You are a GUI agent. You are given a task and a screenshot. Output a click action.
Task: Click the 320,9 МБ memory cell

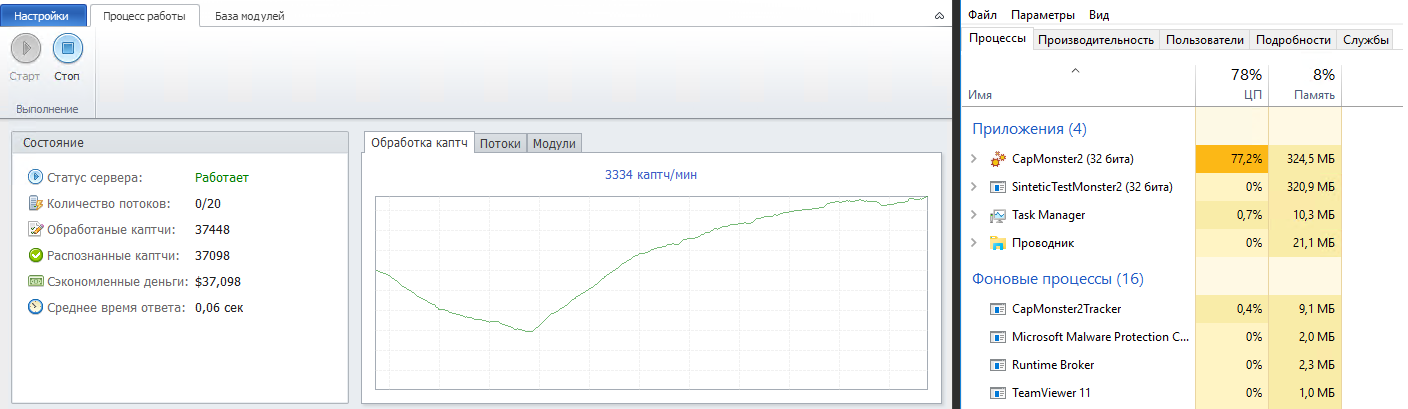pyautogui.click(x=1304, y=186)
